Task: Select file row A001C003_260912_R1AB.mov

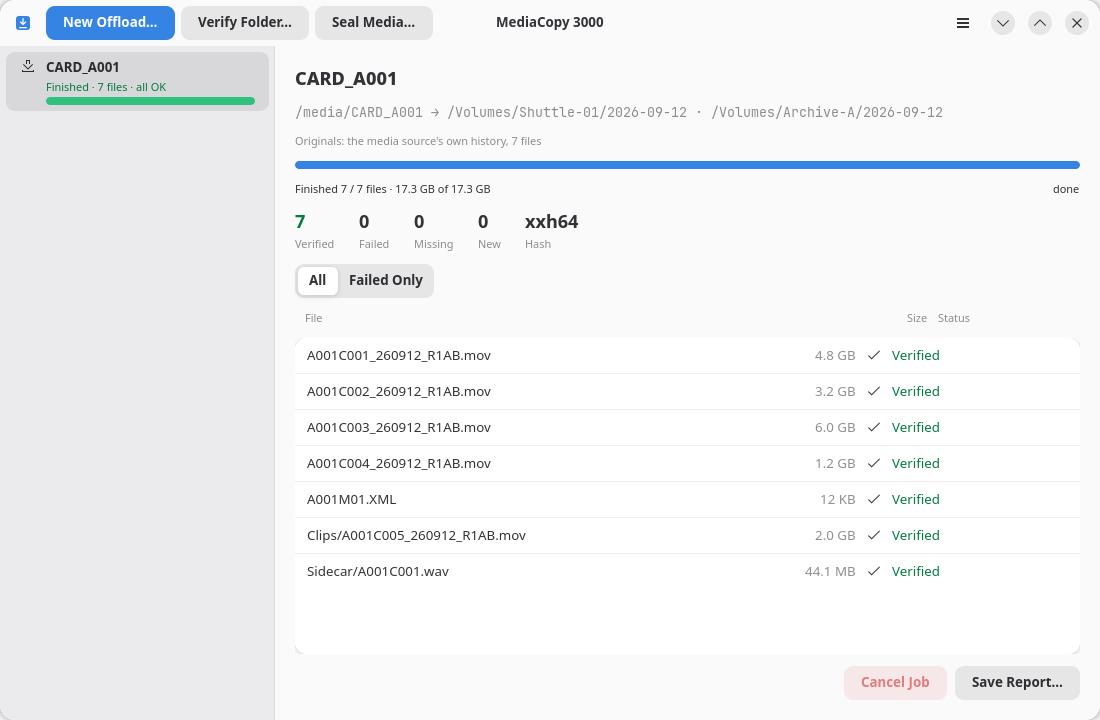Action: [687, 427]
